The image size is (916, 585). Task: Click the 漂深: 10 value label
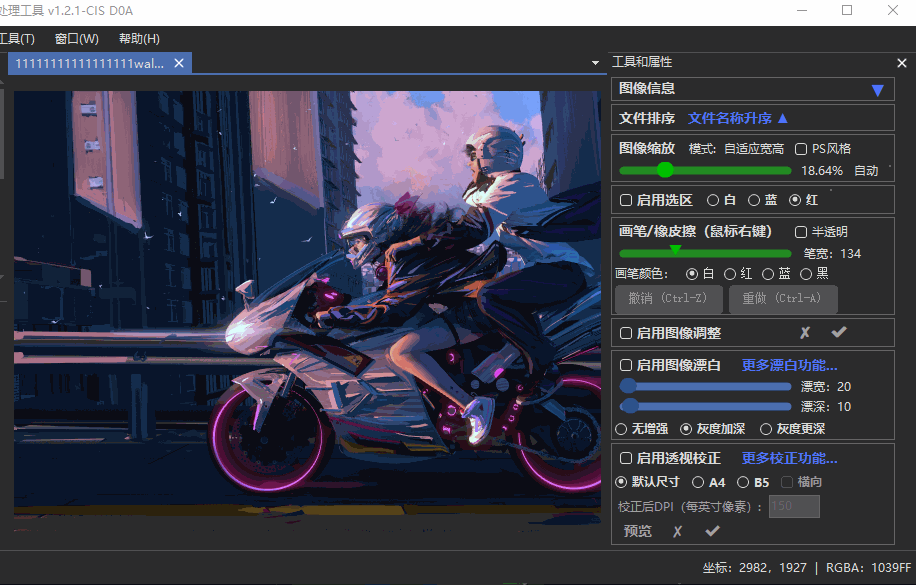point(825,406)
